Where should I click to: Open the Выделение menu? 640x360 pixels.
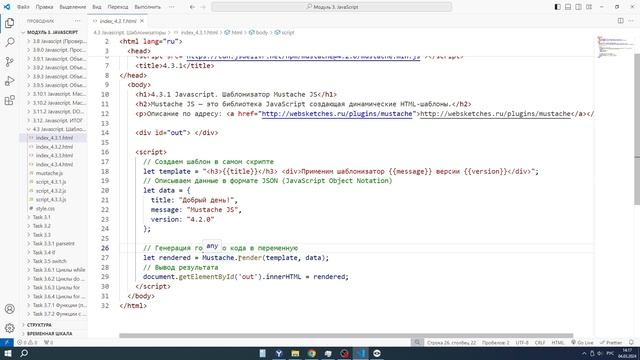click(73, 7)
